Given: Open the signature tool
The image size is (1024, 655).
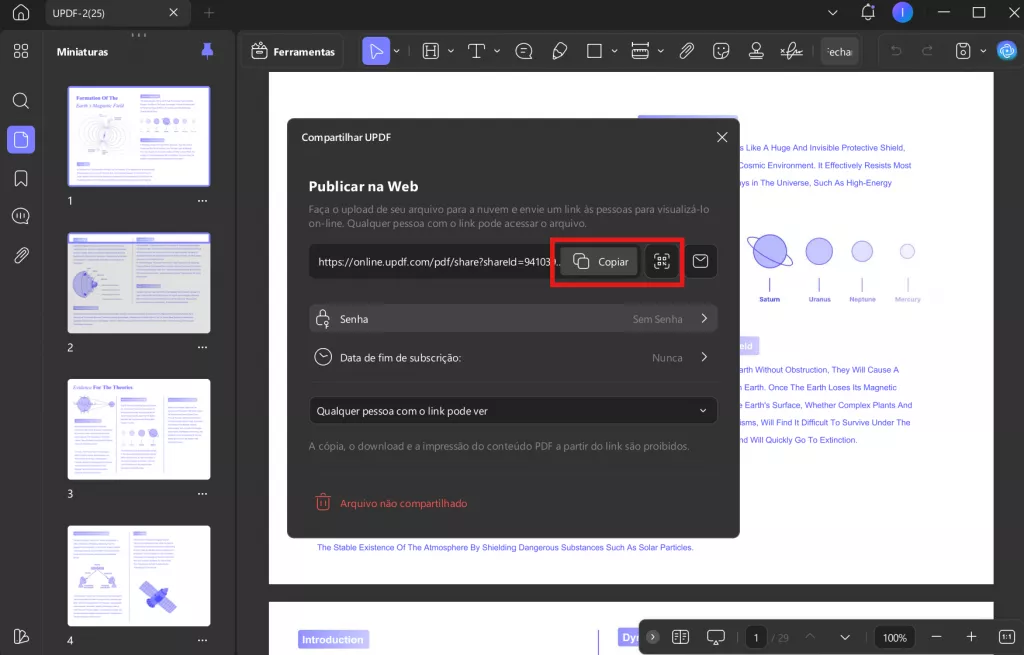Looking at the screenshot, I should 791,51.
